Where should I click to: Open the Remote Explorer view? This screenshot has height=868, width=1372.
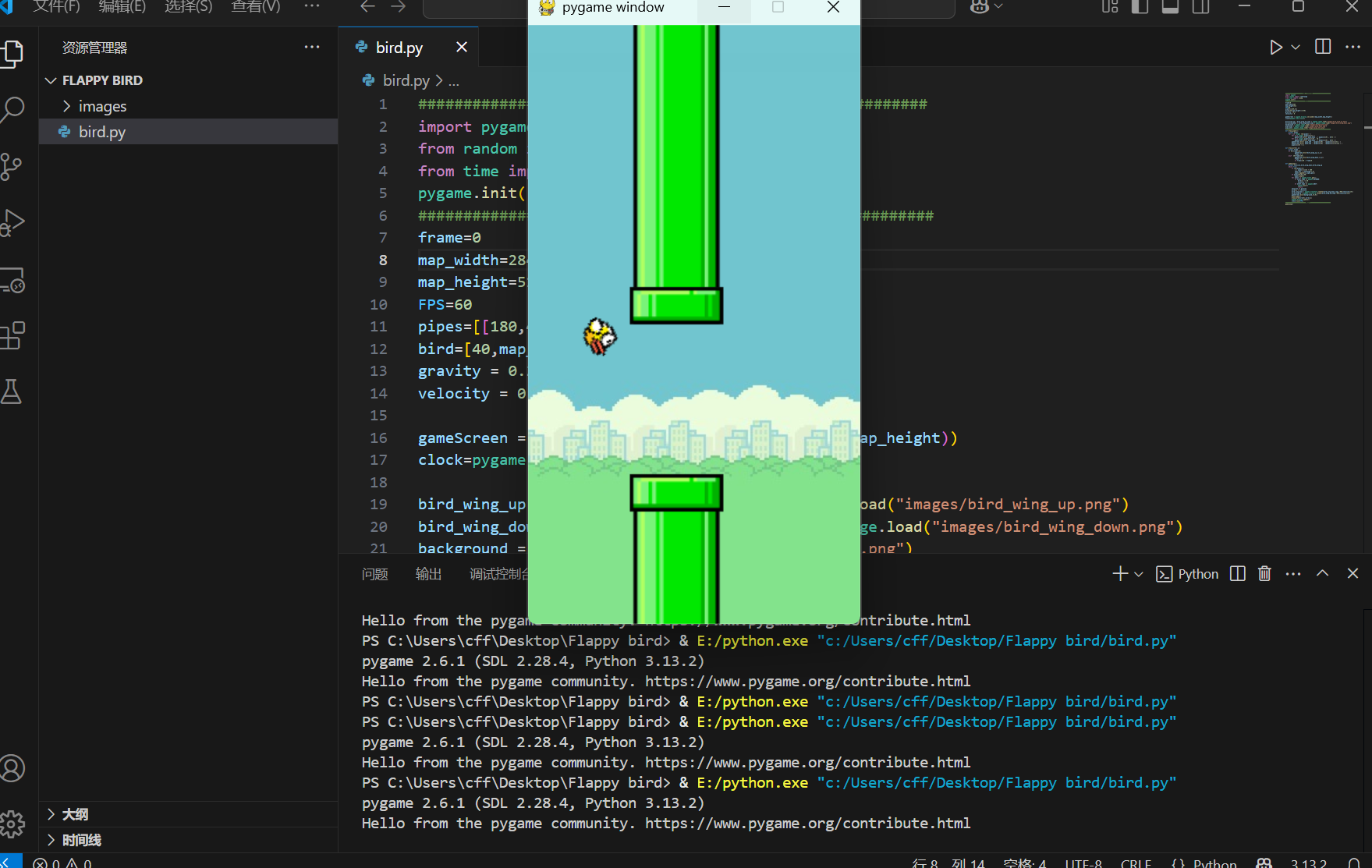(12, 279)
